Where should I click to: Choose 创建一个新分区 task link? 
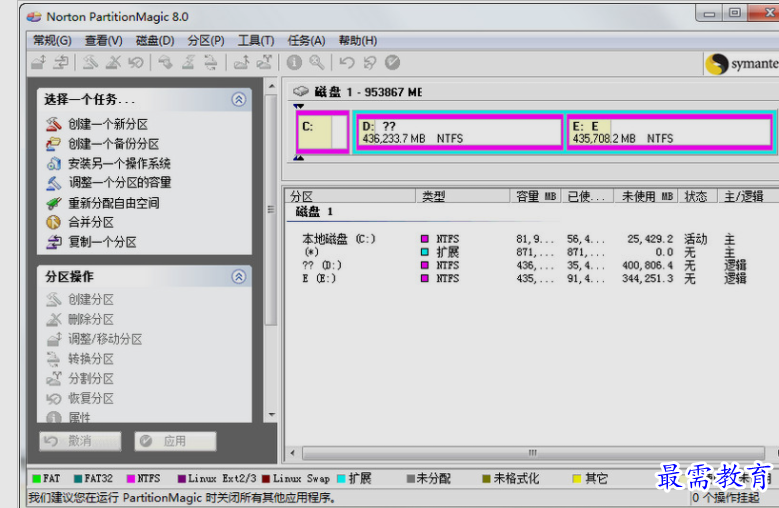(x=108, y=124)
